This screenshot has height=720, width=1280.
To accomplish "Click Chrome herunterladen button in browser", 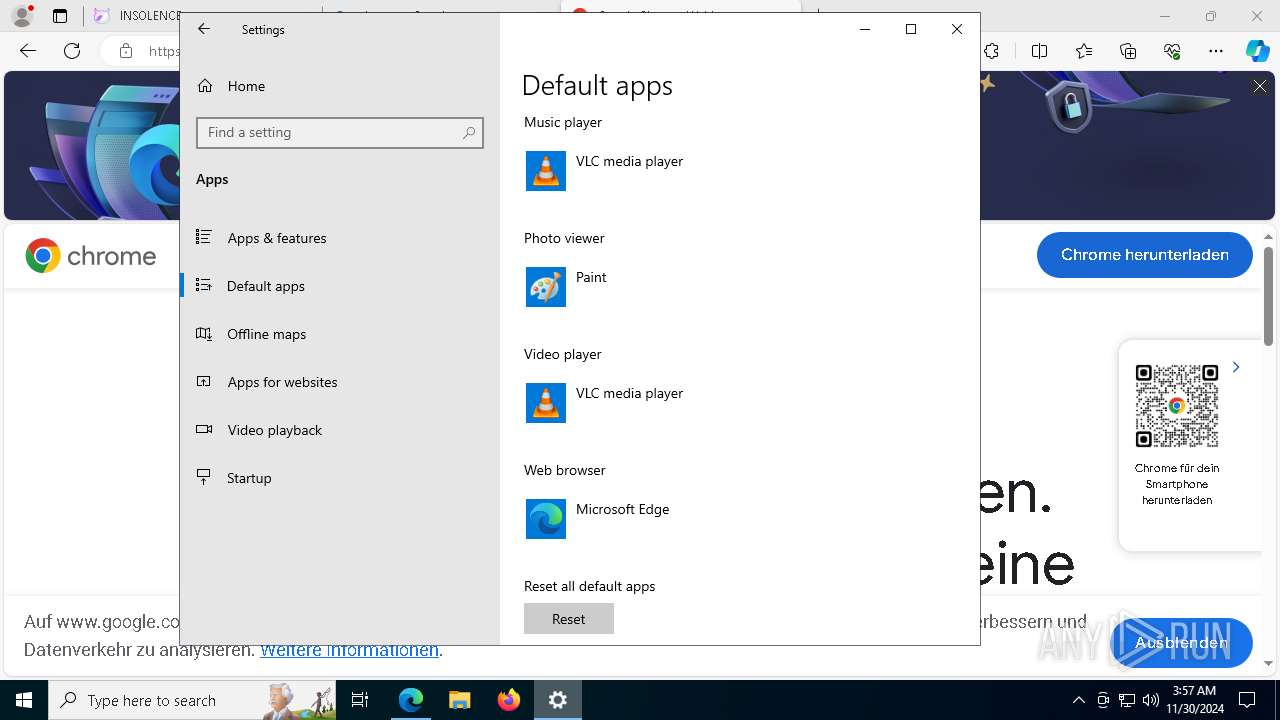I will pyautogui.click(x=1144, y=255).
